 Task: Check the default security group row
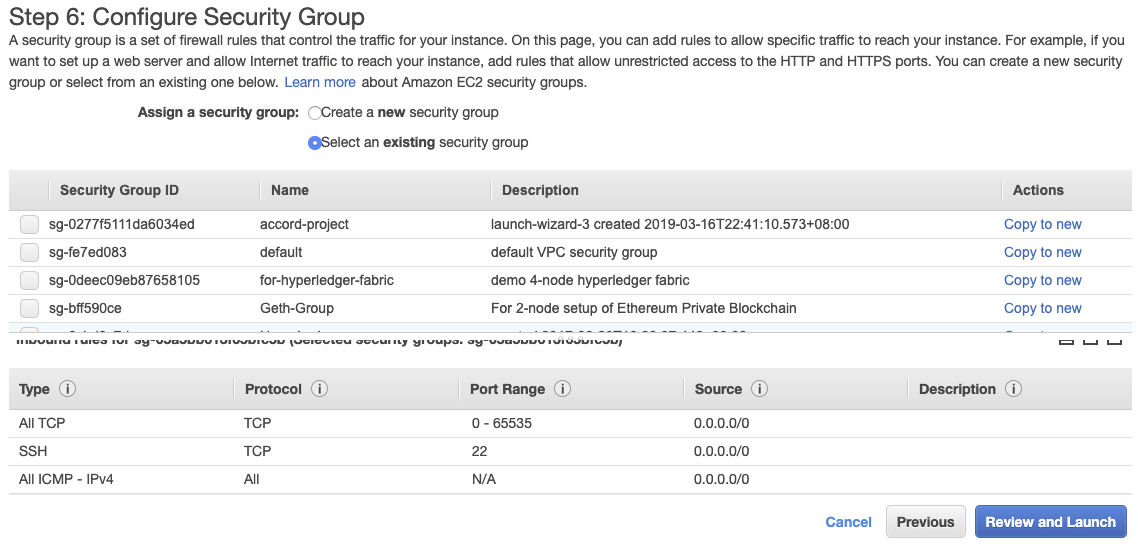coord(29,253)
